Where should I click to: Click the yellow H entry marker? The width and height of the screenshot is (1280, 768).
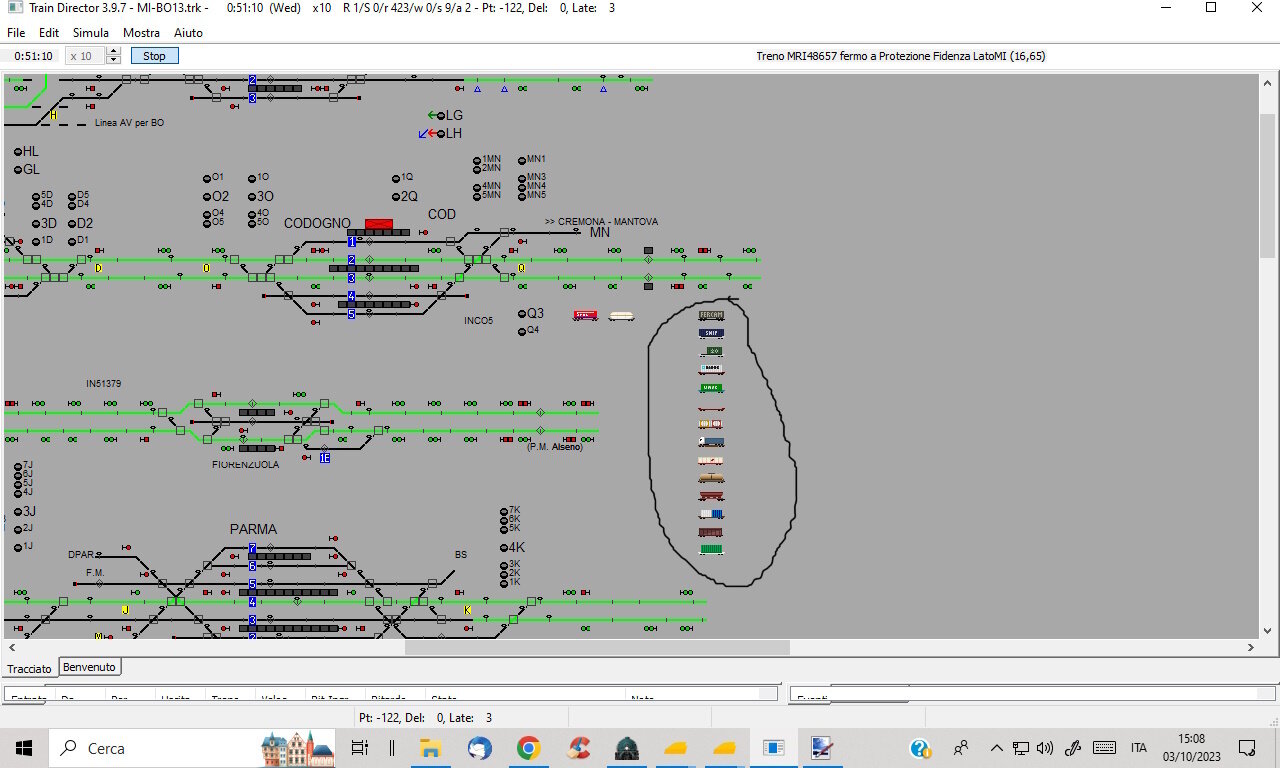coord(53,116)
